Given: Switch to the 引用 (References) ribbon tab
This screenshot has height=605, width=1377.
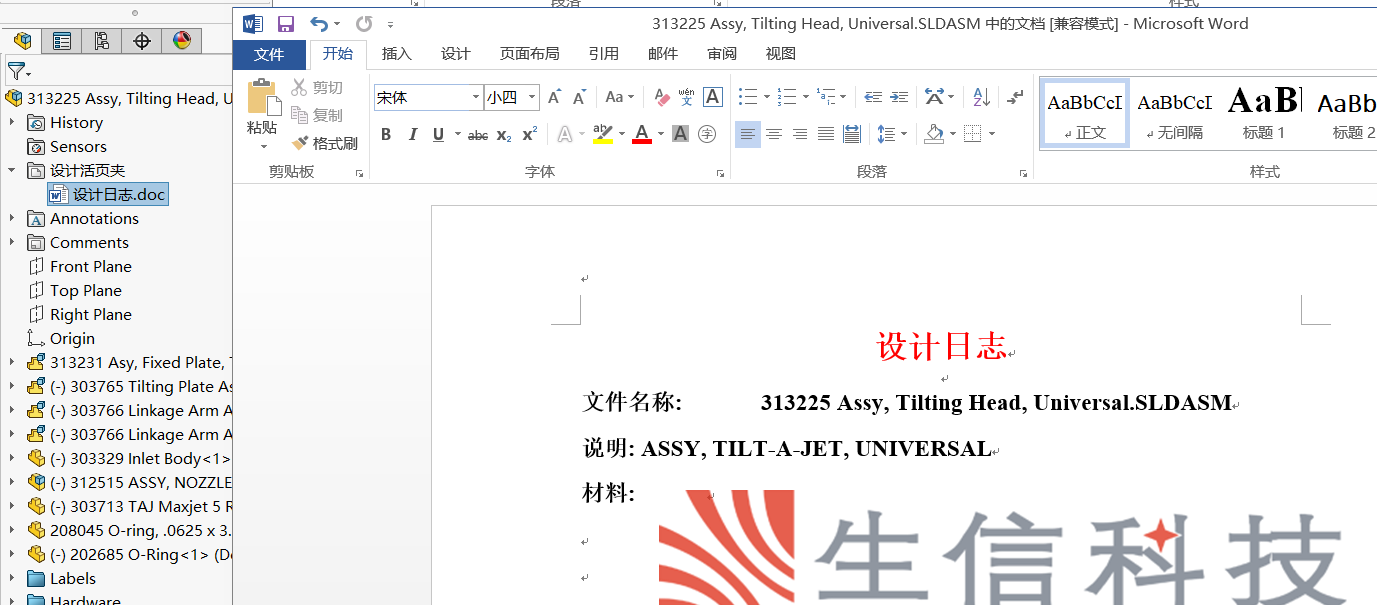Looking at the screenshot, I should (604, 54).
